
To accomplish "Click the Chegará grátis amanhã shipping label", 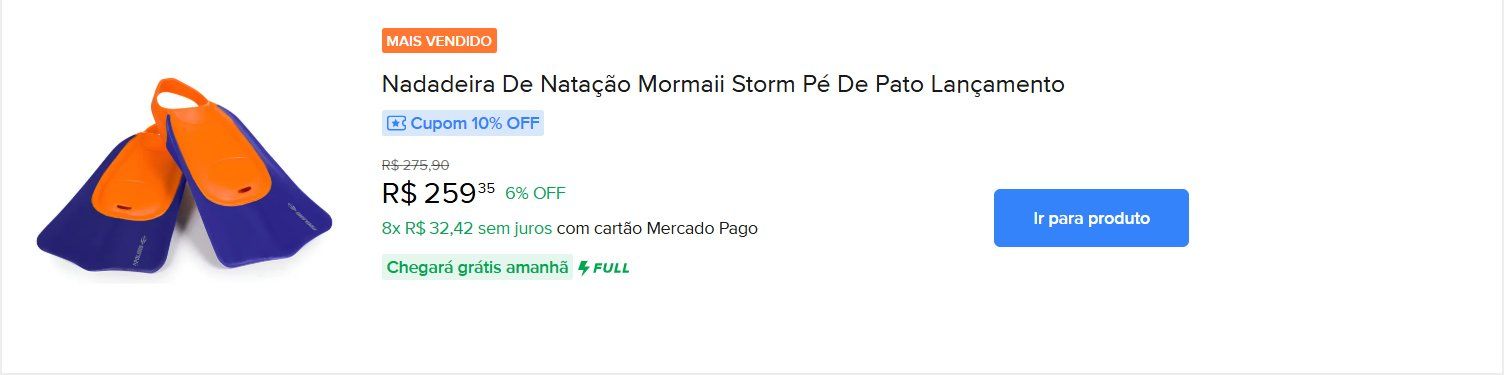I will pyautogui.click(x=477, y=268).
